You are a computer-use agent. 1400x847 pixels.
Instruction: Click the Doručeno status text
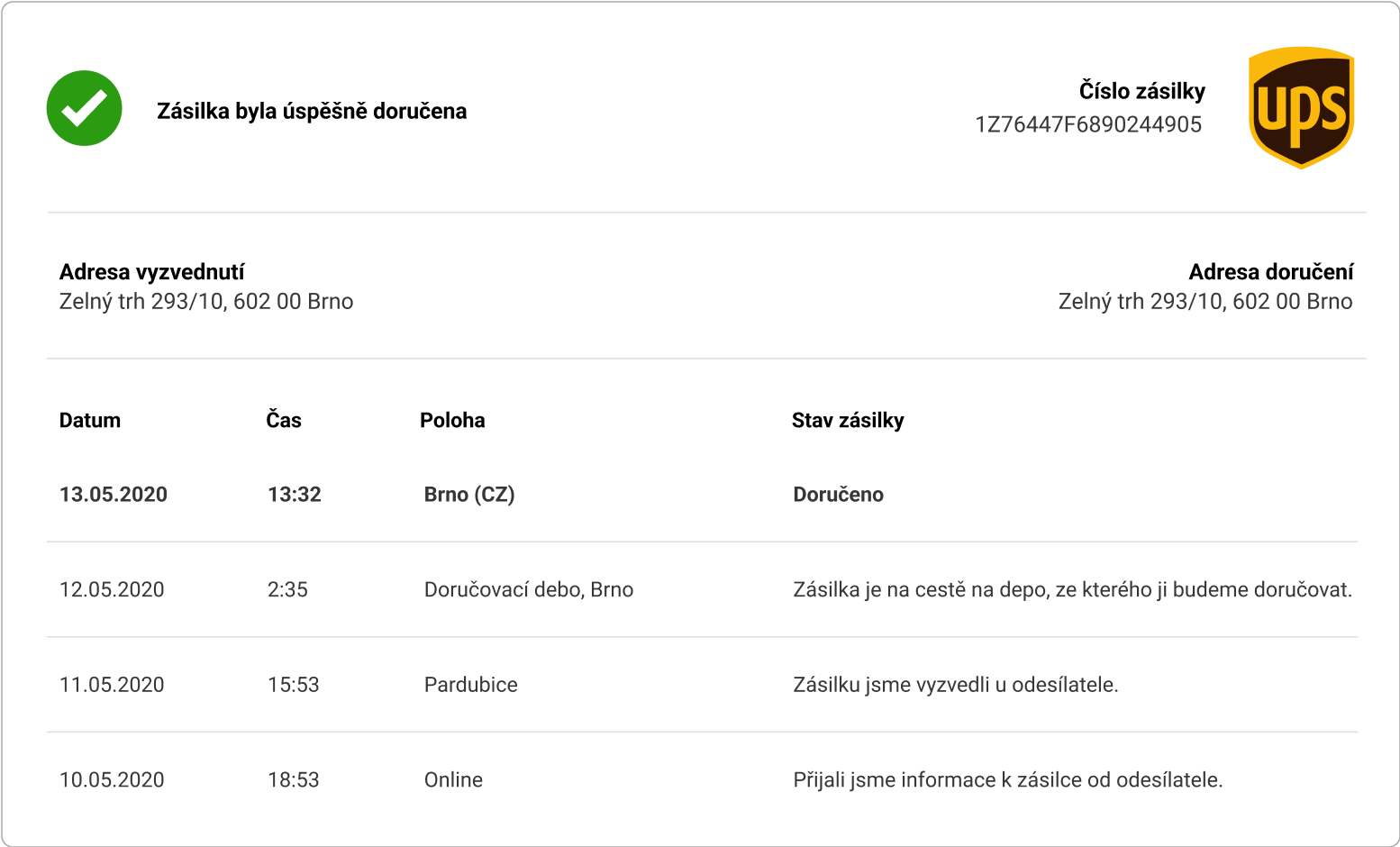(x=838, y=494)
